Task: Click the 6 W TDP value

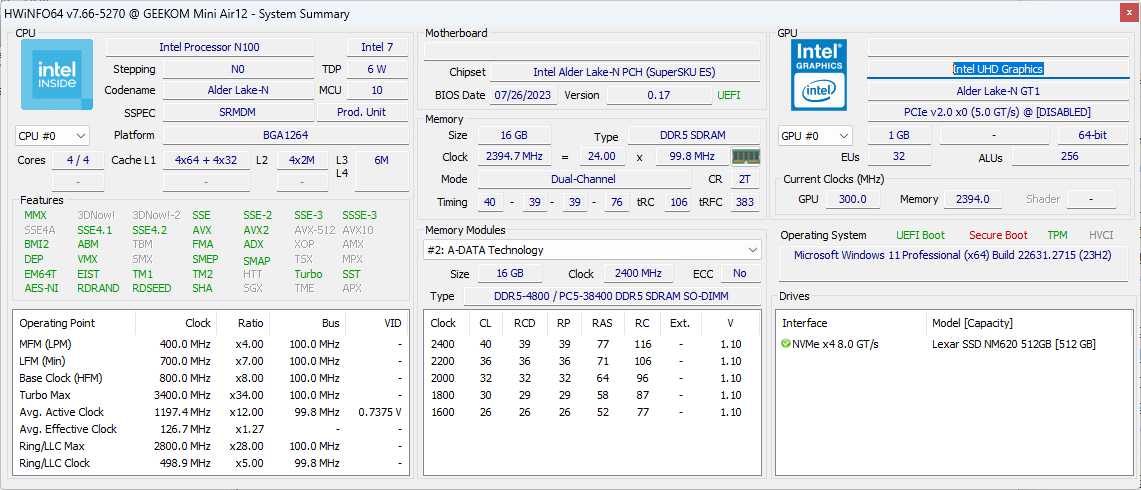Action: 377,69
